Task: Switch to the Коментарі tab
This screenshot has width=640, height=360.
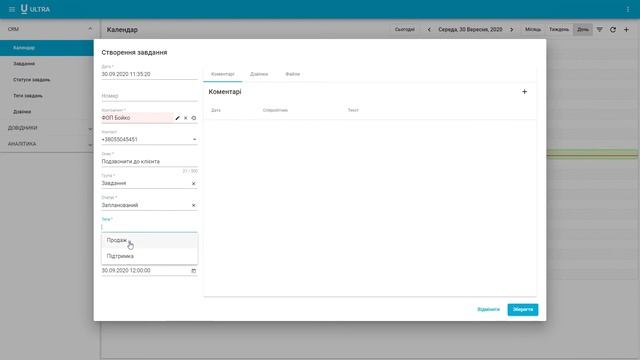Action: click(x=222, y=74)
